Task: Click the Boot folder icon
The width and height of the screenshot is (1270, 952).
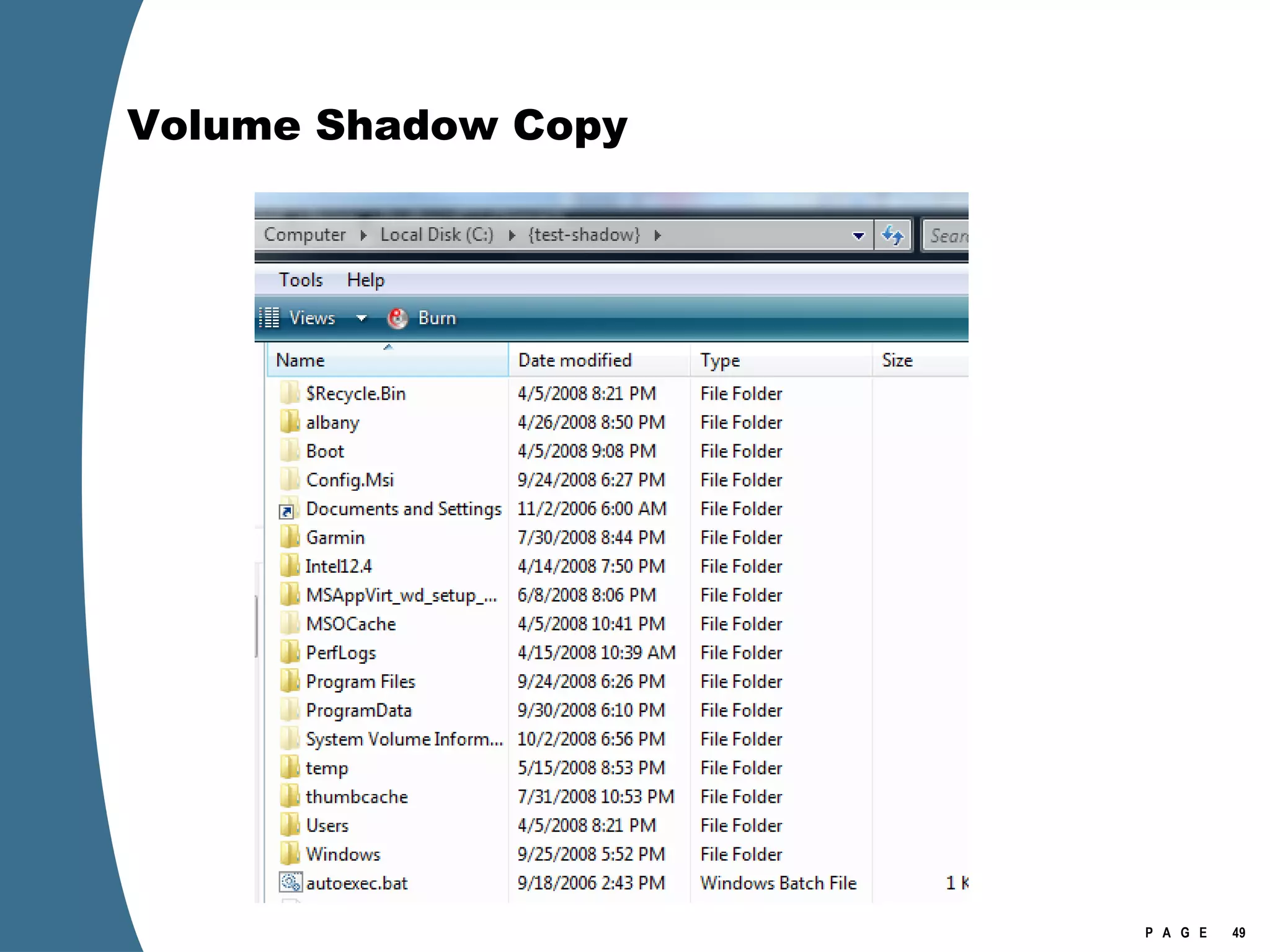Action: point(290,451)
